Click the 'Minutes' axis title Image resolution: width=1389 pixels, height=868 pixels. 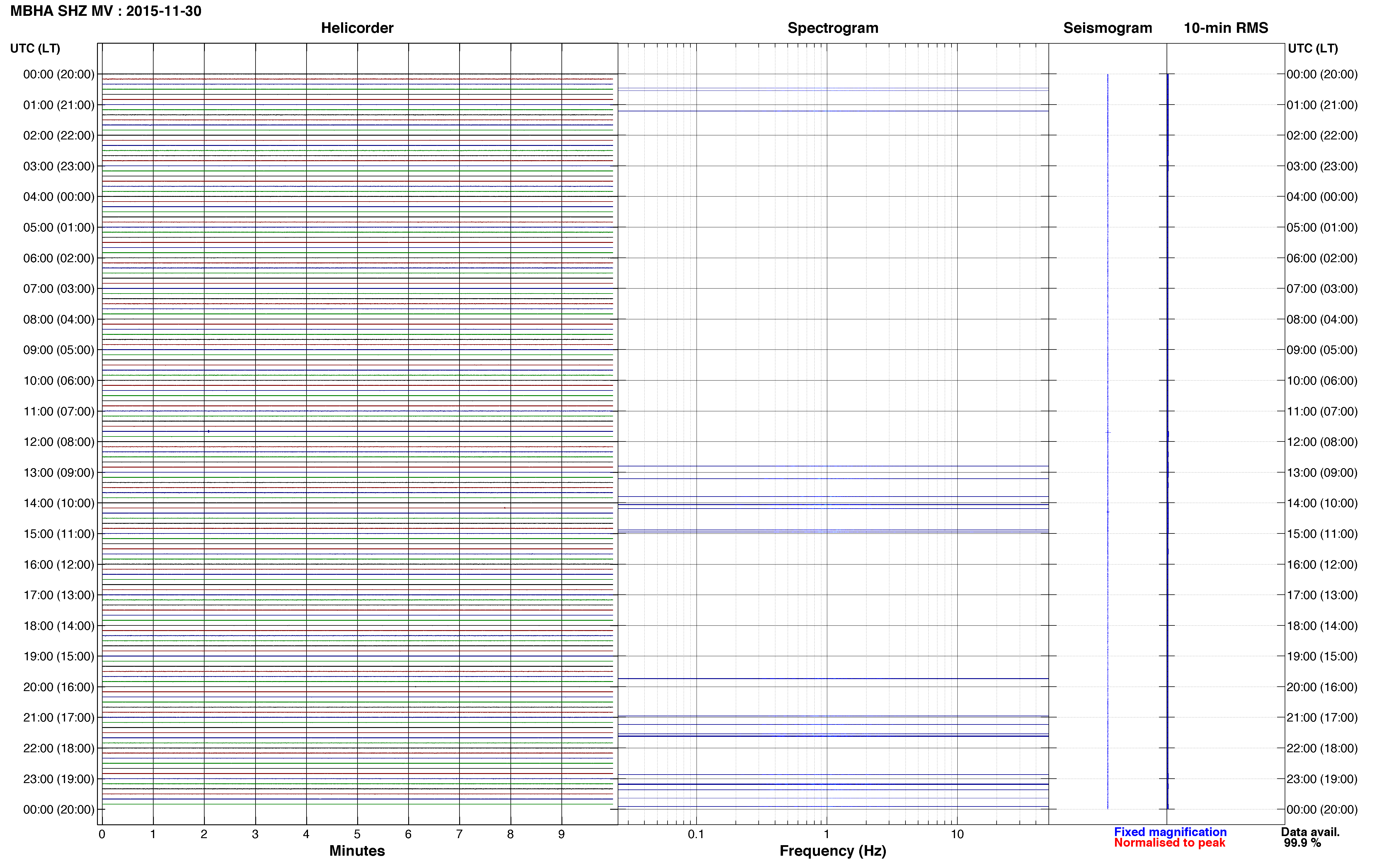tap(357, 851)
